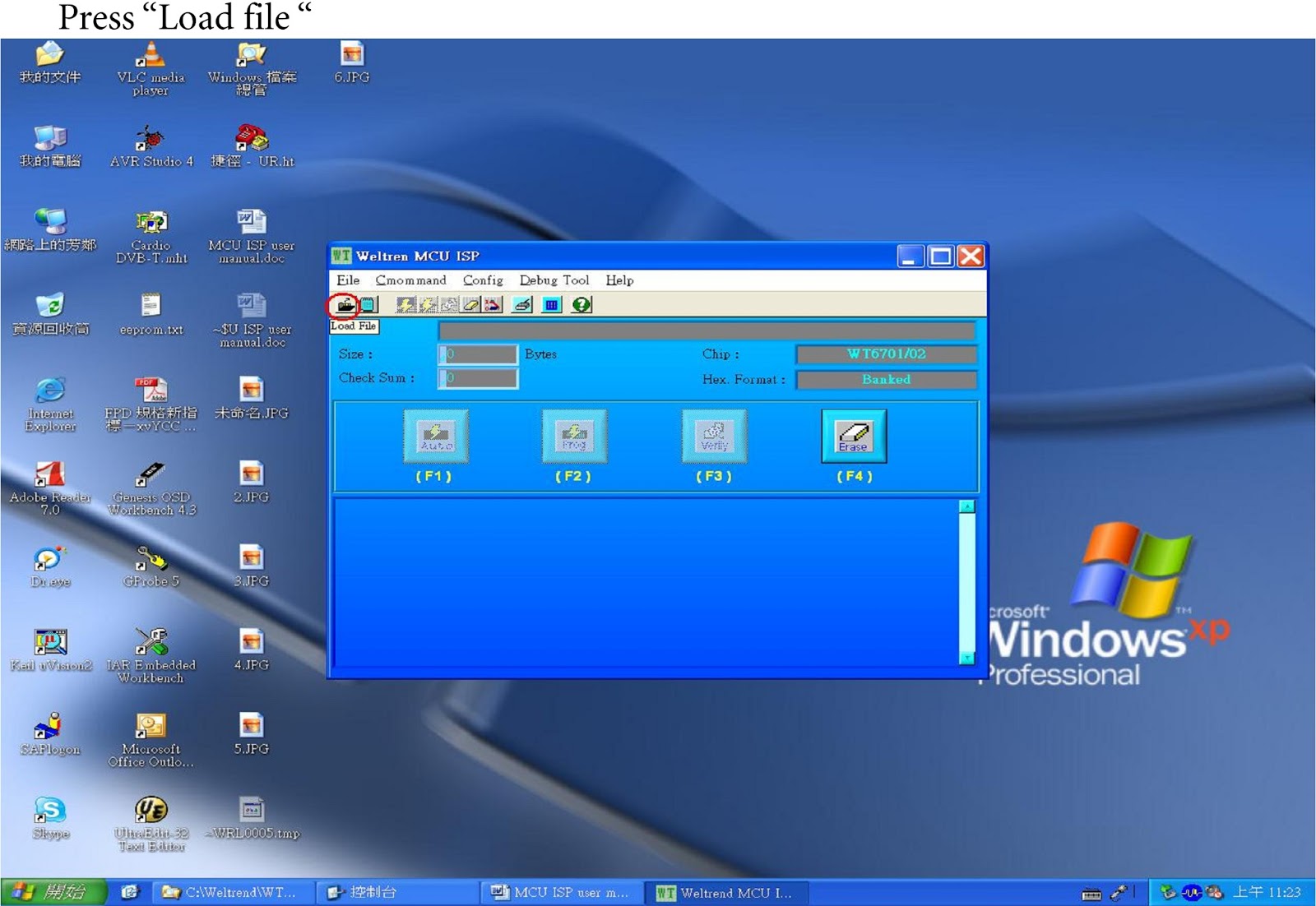Select the Dr.eye desktop icon

click(50, 566)
